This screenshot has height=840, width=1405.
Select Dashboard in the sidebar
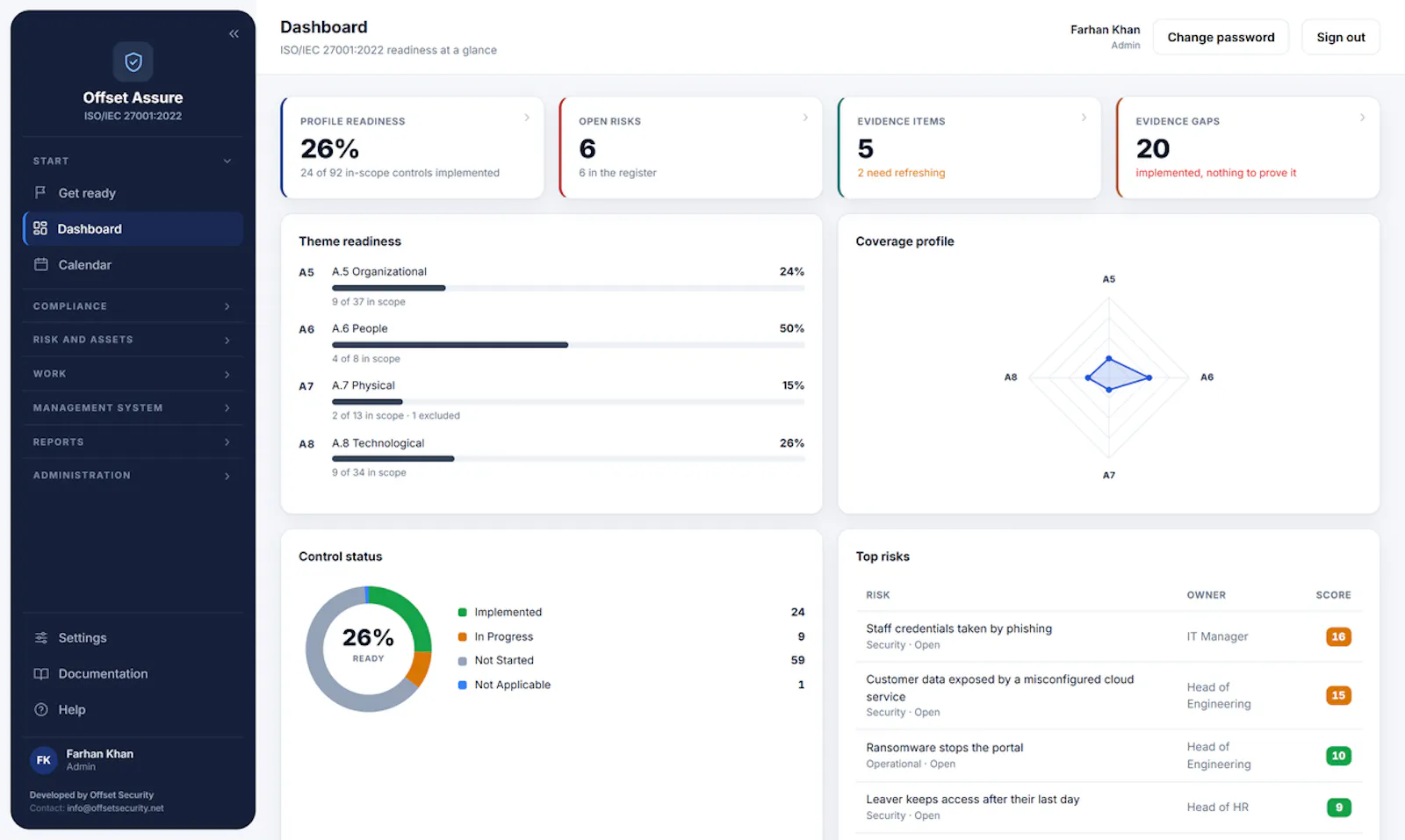[133, 229]
